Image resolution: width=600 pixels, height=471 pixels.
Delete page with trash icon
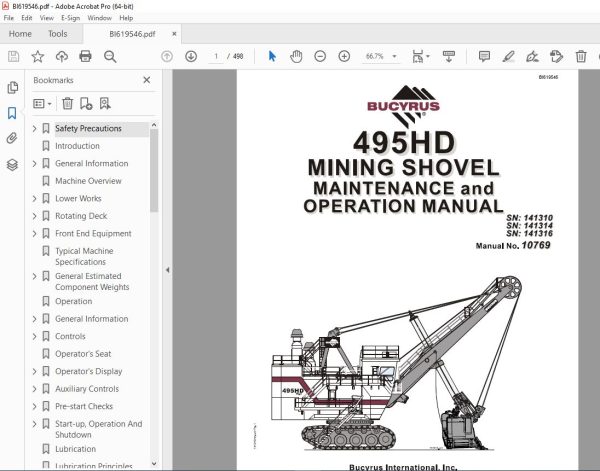pos(581,57)
